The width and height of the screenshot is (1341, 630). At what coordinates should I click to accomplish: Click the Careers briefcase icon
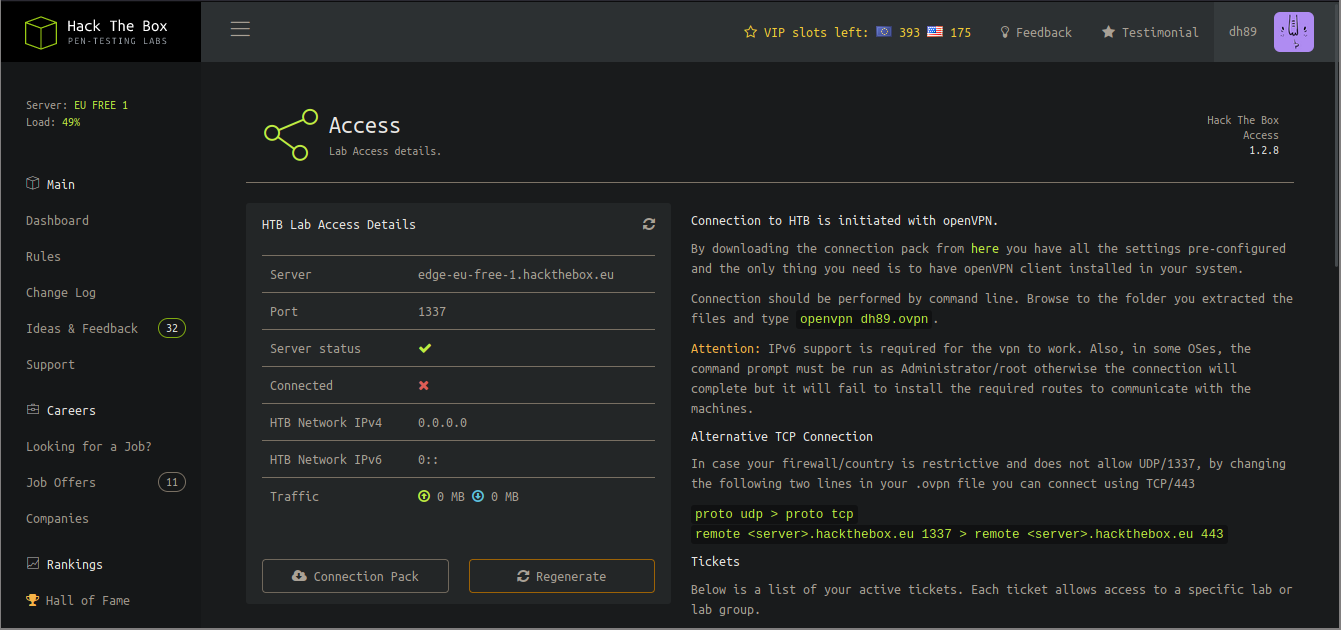[x=33, y=410]
